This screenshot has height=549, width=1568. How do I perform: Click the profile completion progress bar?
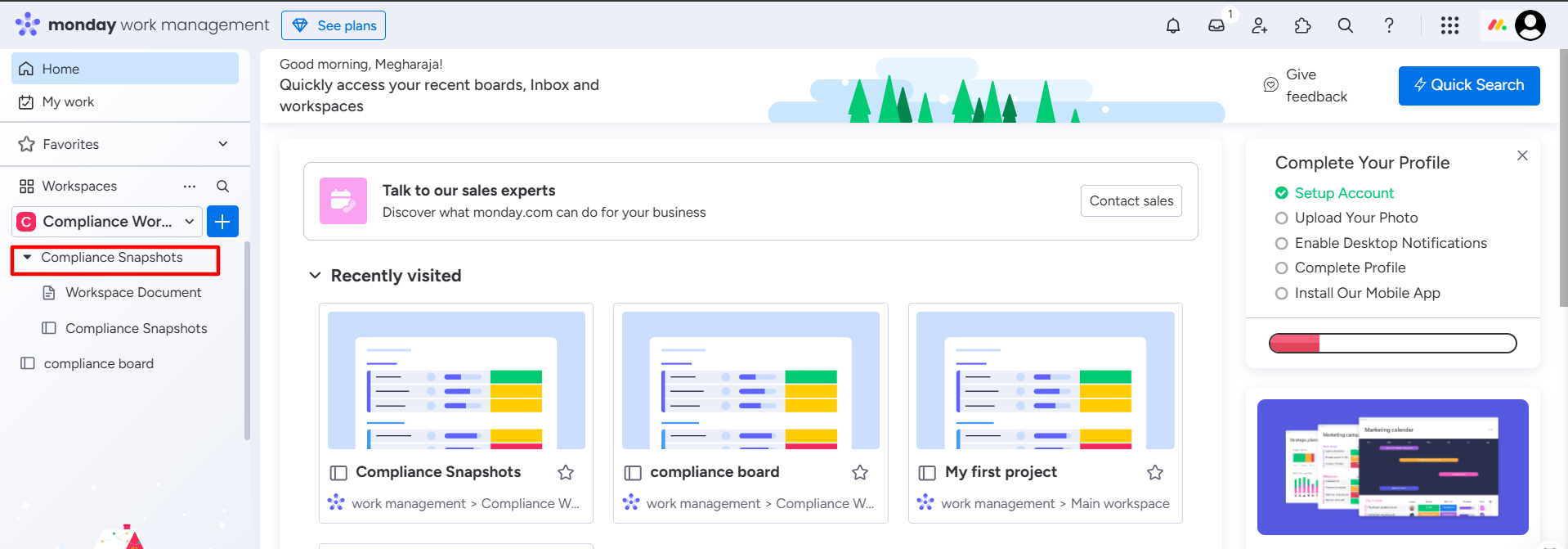(x=1392, y=343)
